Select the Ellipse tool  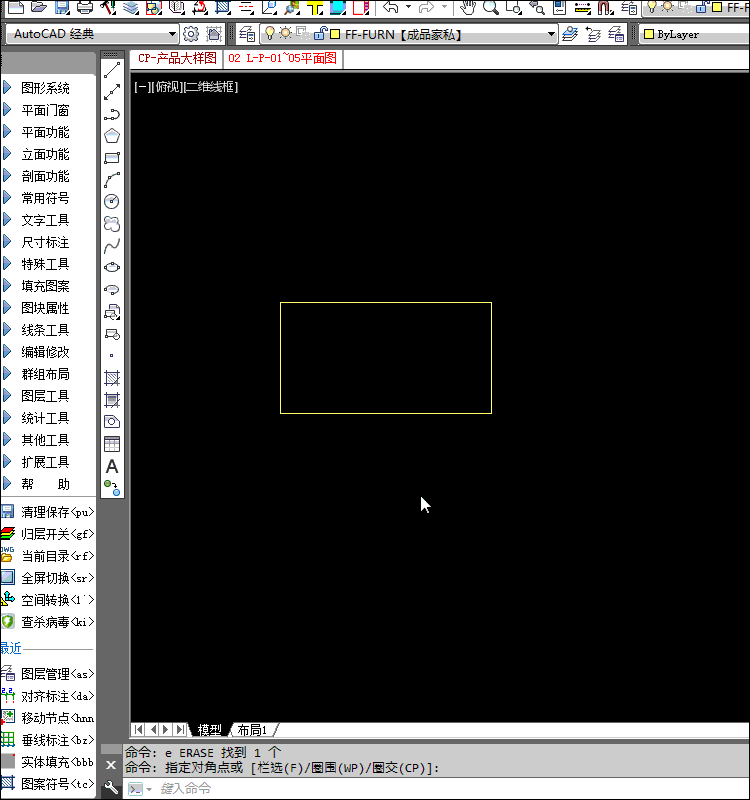[112, 267]
